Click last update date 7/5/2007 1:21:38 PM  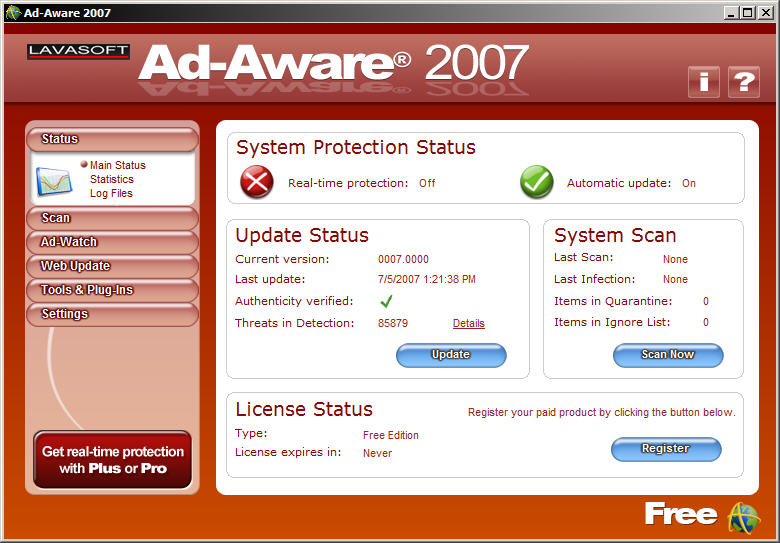pos(426,279)
